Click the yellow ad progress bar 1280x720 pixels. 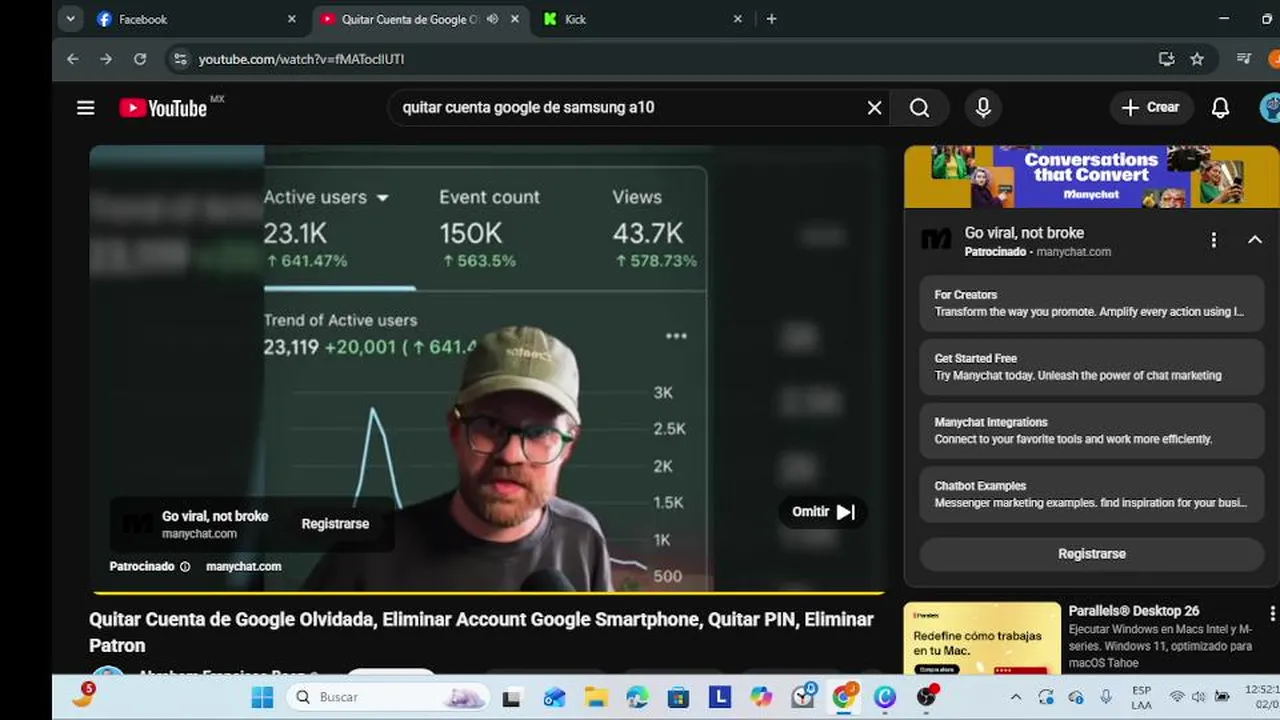pos(487,593)
